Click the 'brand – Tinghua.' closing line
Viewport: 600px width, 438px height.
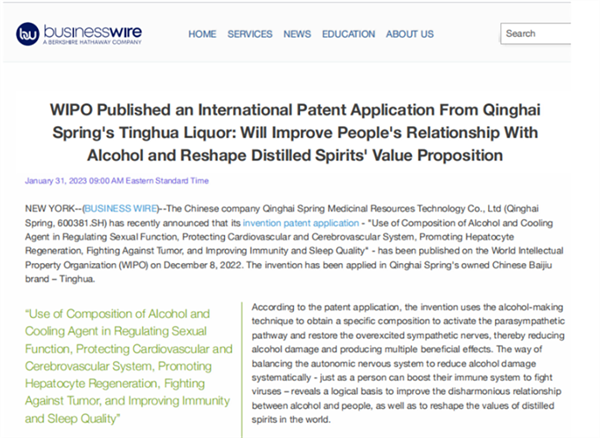tap(60, 279)
